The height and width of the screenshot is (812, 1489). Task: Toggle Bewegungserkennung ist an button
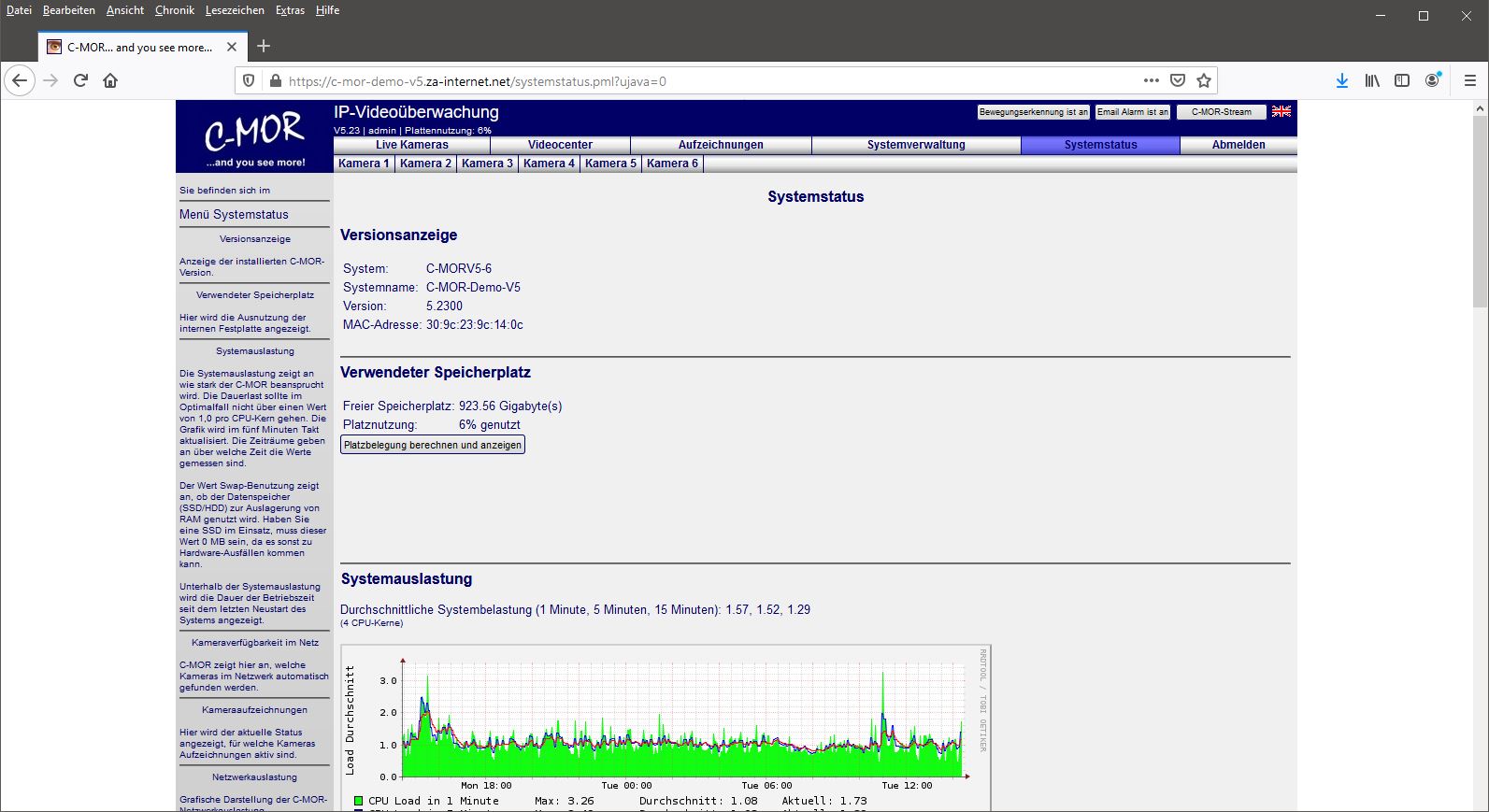click(1034, 112)
